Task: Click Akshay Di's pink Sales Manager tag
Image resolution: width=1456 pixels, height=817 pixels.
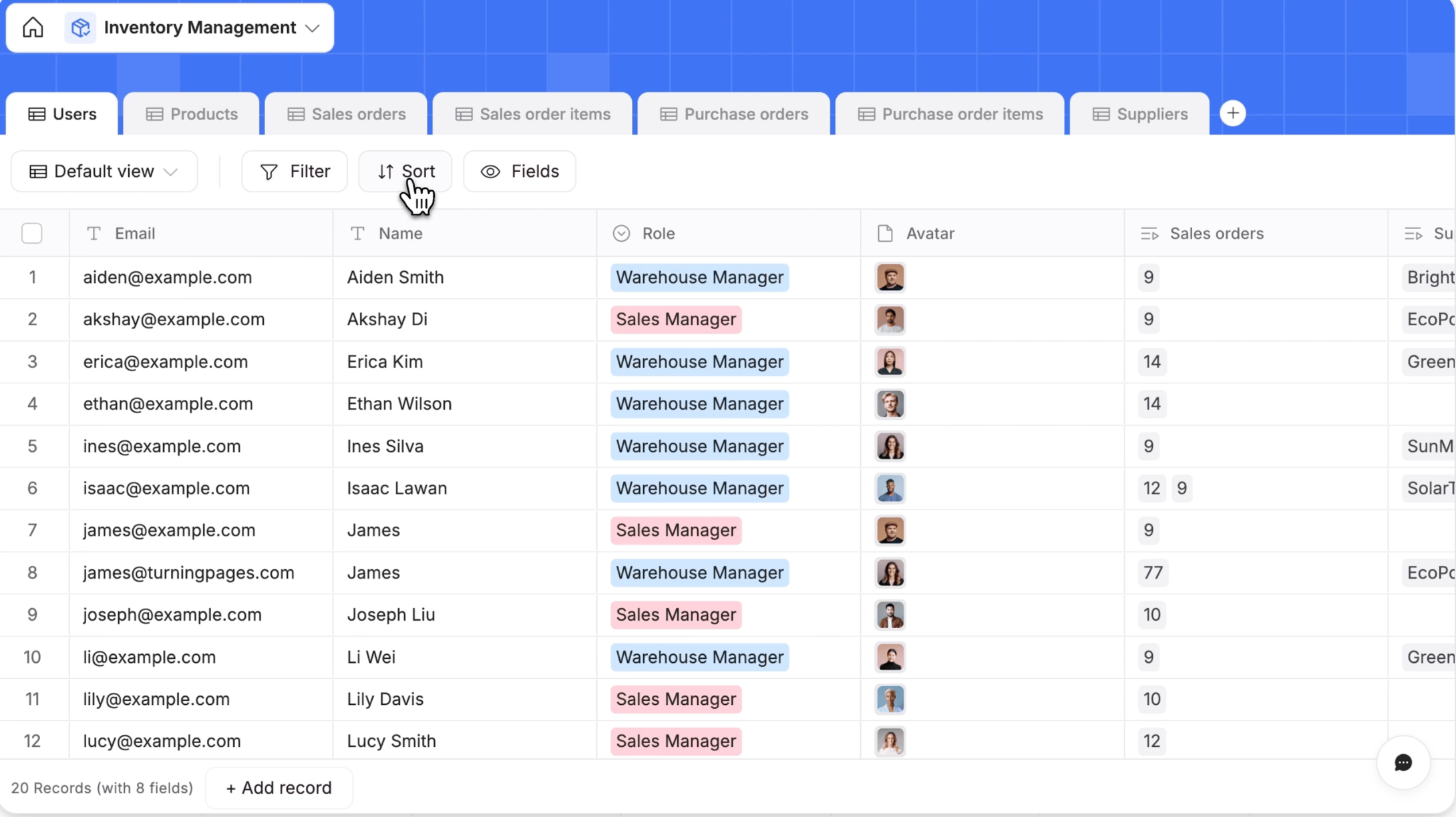Action: 676,319
